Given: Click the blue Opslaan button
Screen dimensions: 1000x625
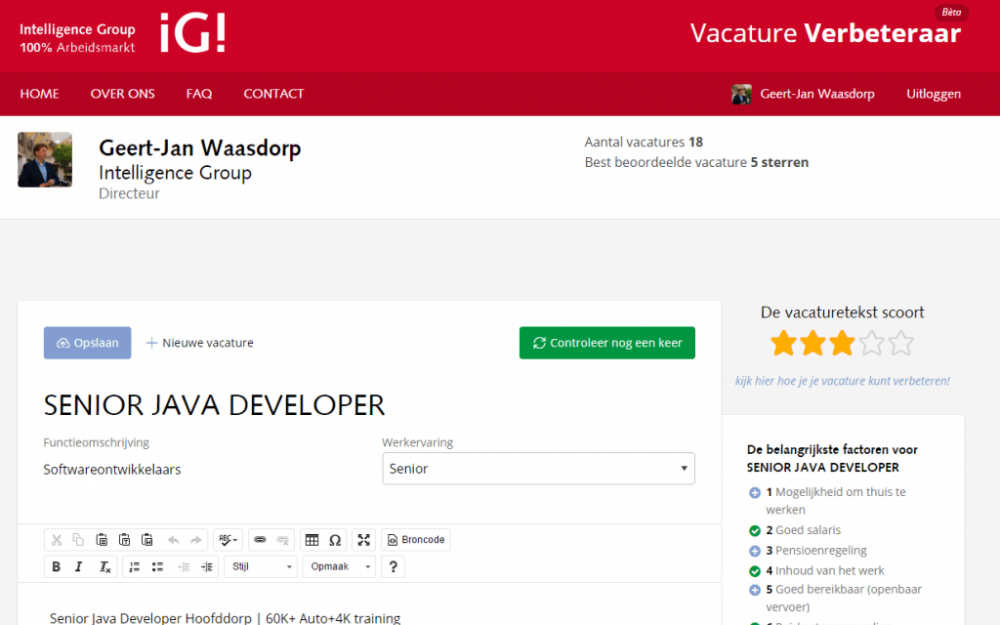Looking at the screenshot, I should pos(87,343).
